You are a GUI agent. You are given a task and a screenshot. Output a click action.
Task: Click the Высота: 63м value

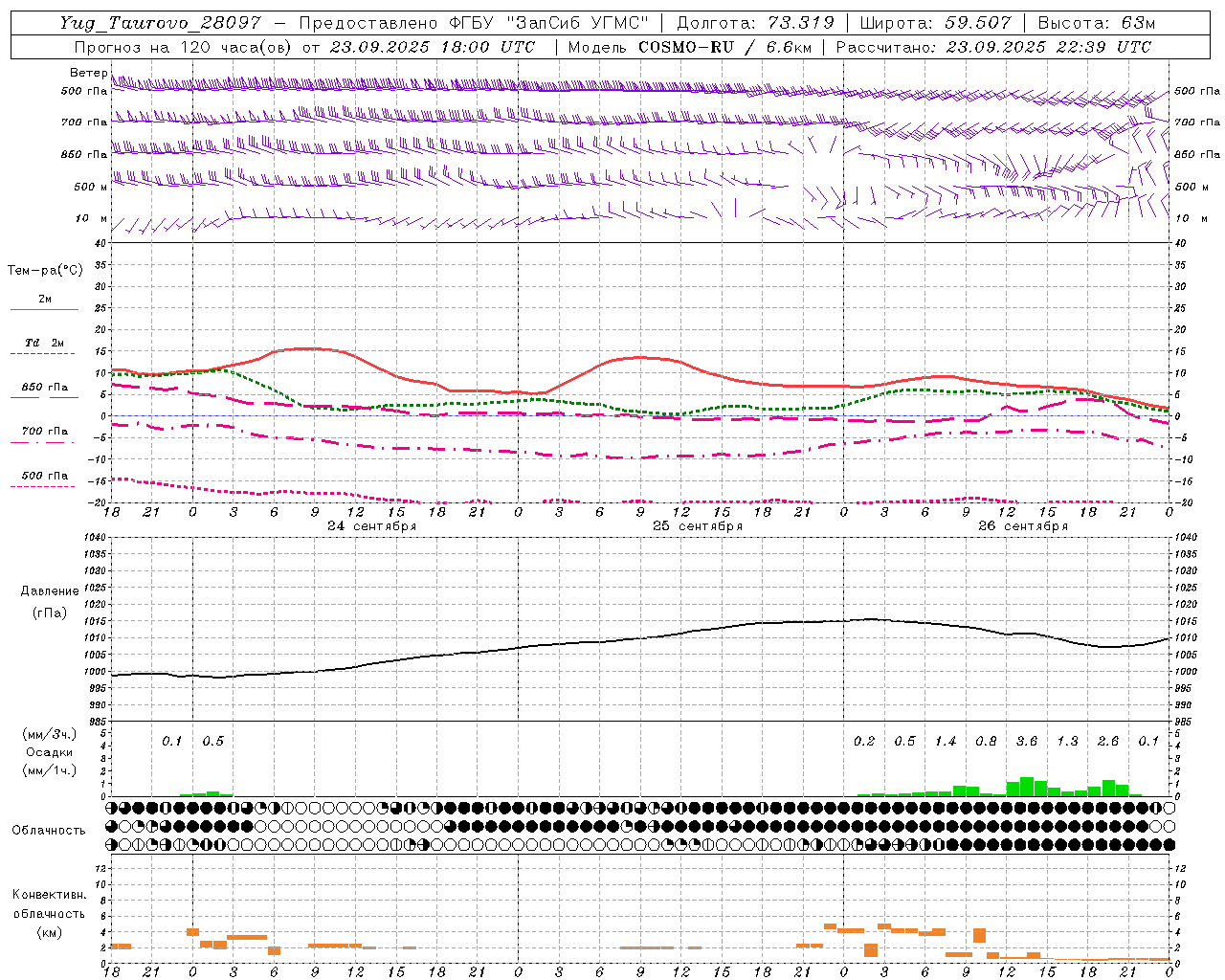pyautogui.click(x=1096, y=23)
